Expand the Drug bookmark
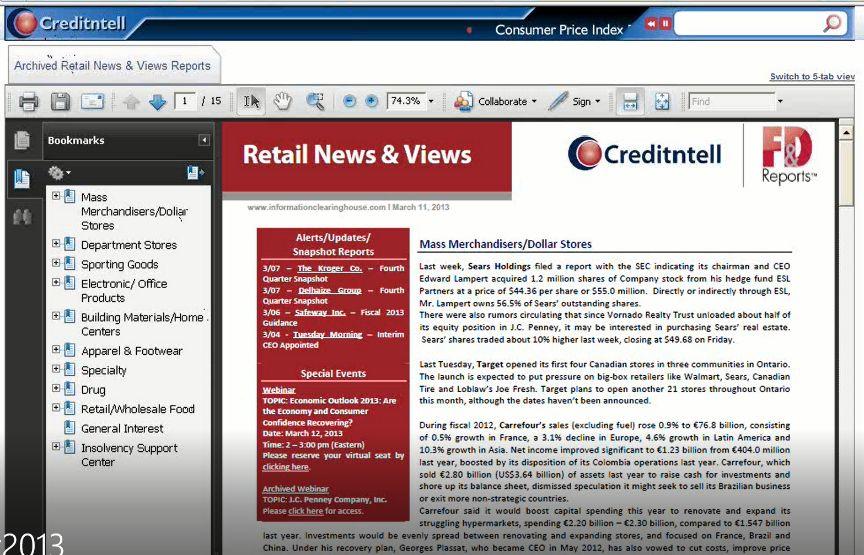Image resolution: width=864 pixels, height=555 pixels. (x=56, y=388)
